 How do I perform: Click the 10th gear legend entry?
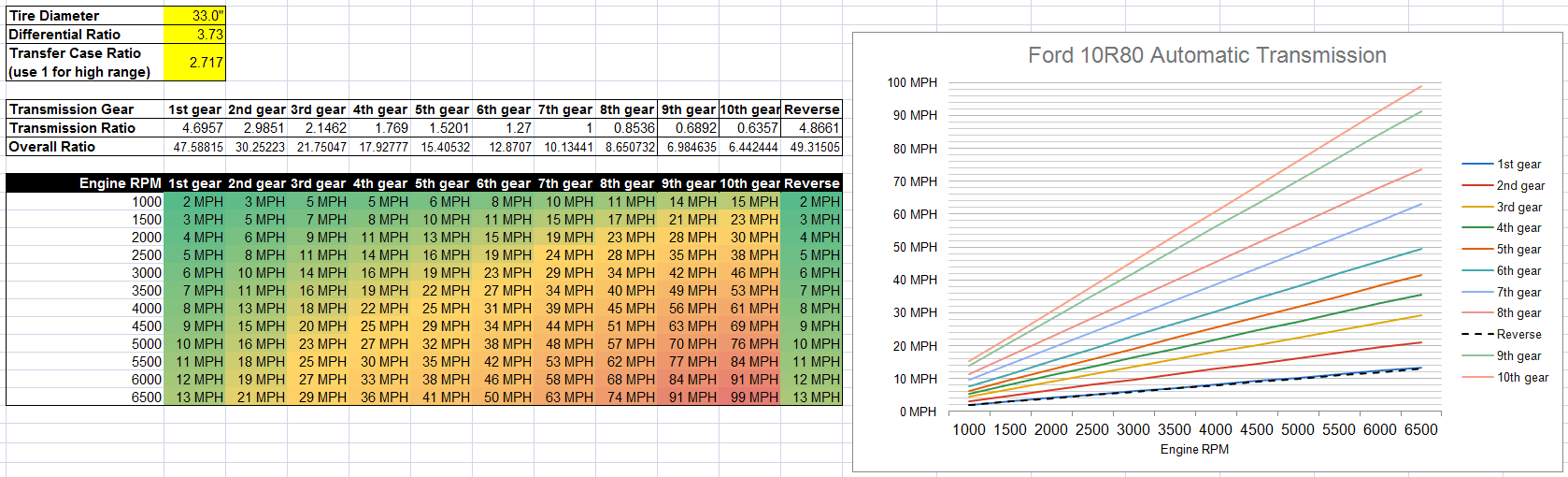pos(1505,378)
